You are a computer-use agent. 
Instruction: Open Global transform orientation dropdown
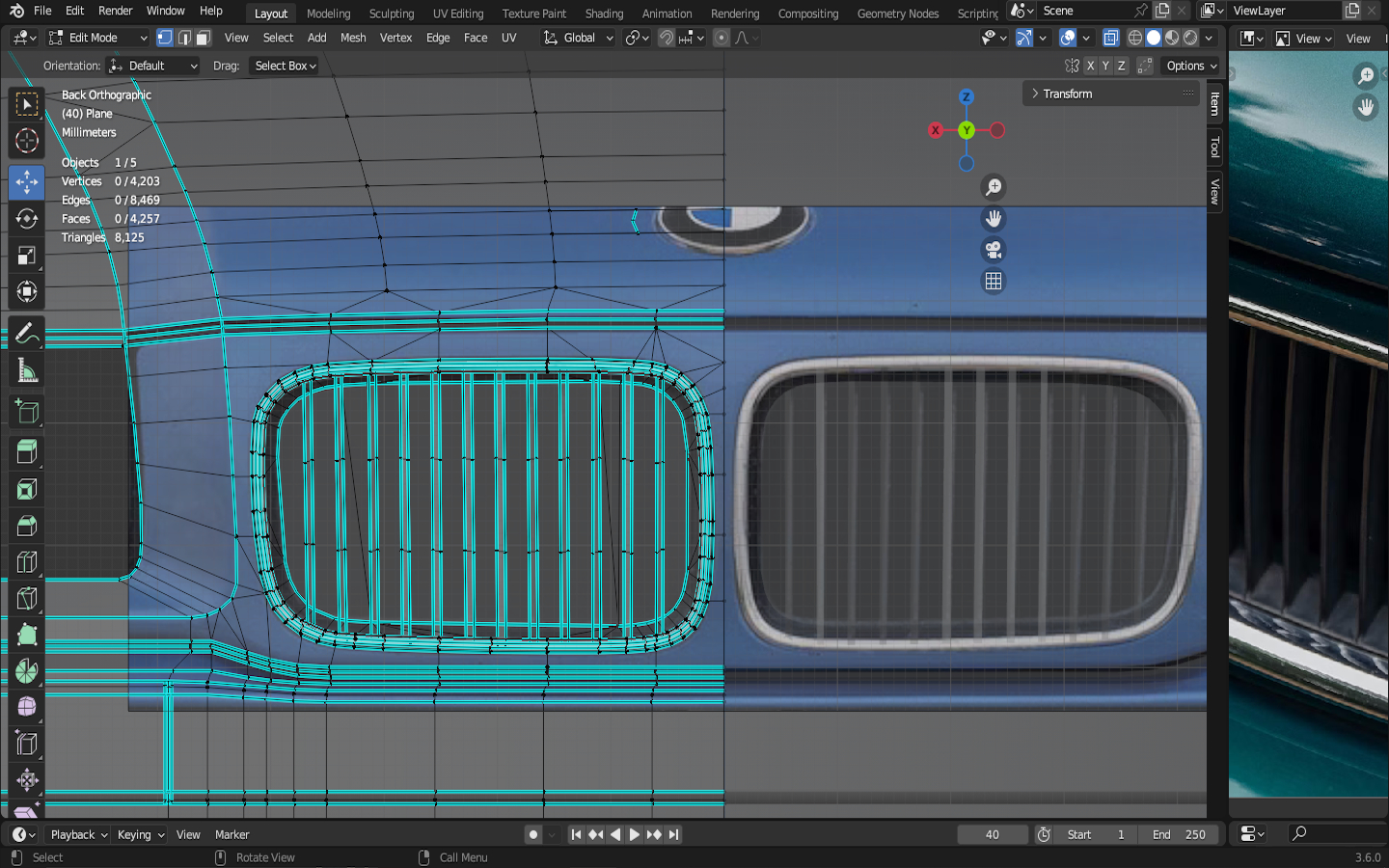[579, 38]
